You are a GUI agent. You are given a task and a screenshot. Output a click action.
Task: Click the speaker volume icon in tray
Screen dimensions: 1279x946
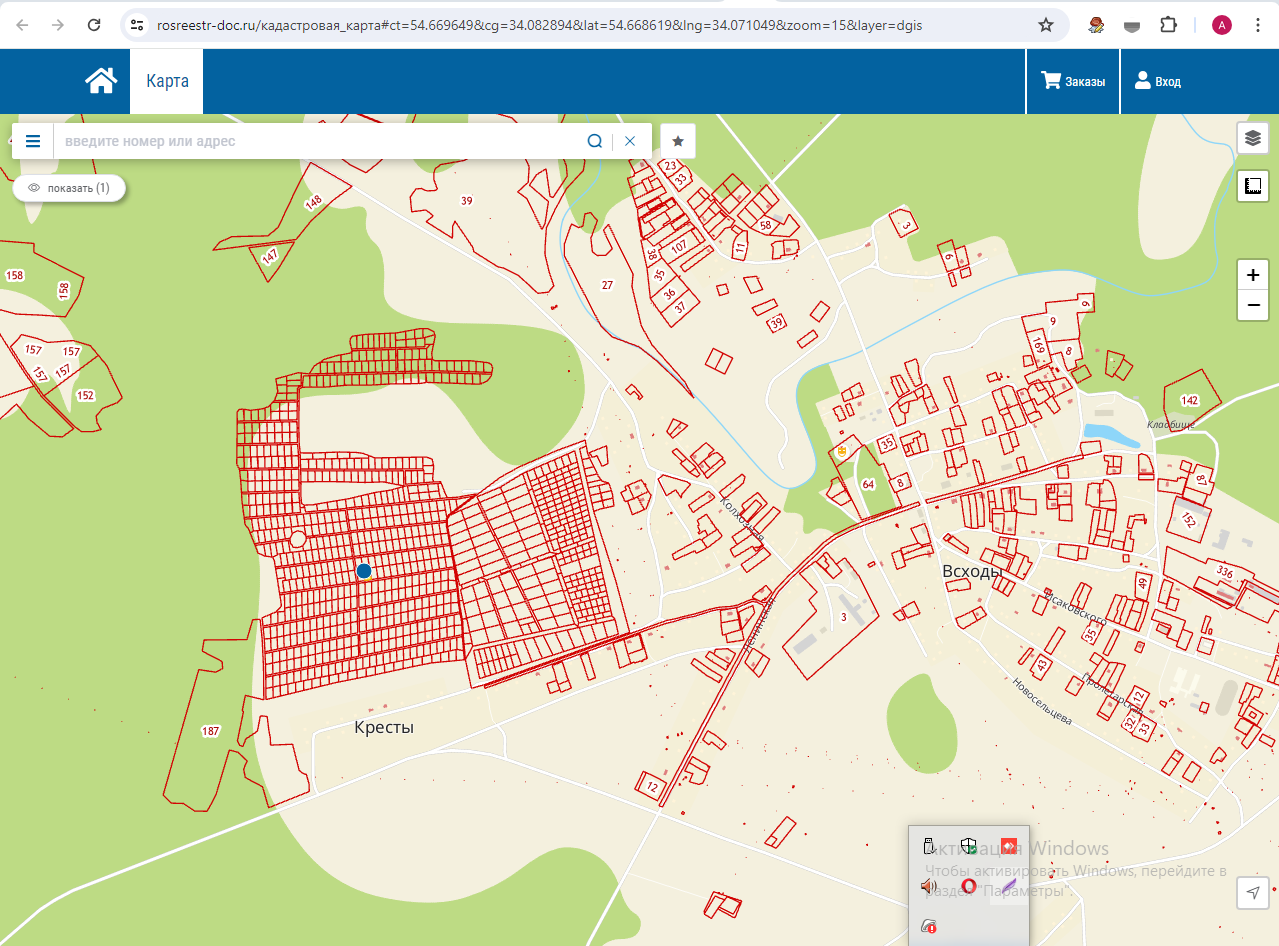coord(928,886)
